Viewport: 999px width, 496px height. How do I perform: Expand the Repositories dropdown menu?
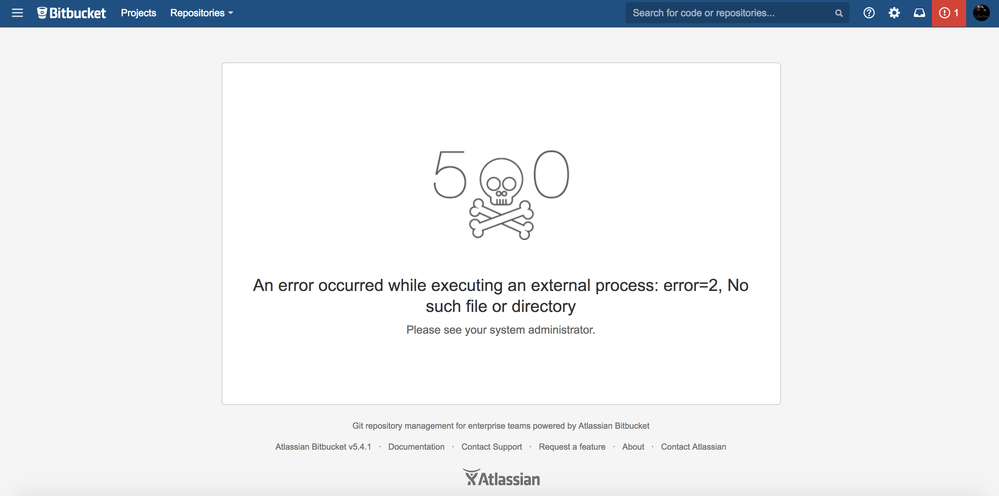[201, 13]
